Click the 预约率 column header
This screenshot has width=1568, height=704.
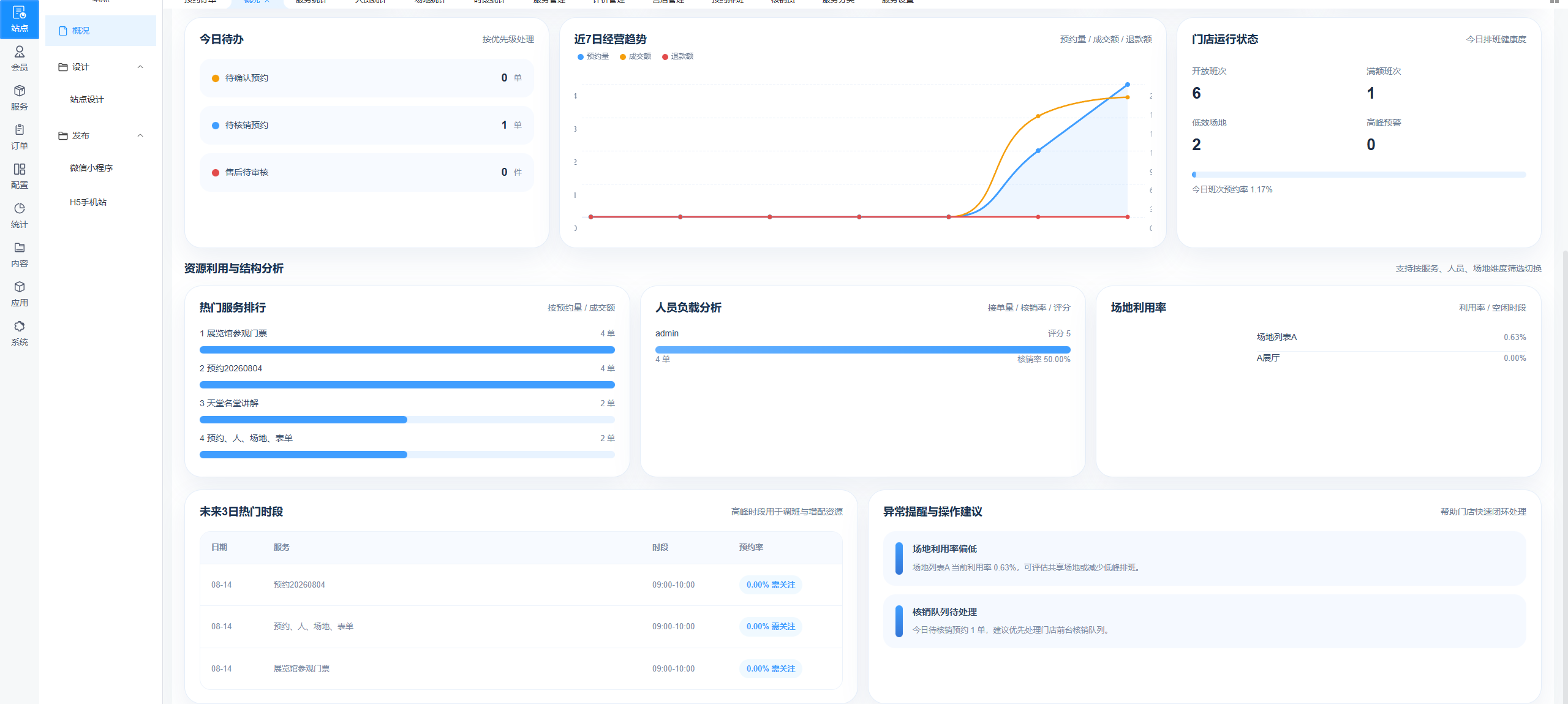pos(751,547)
